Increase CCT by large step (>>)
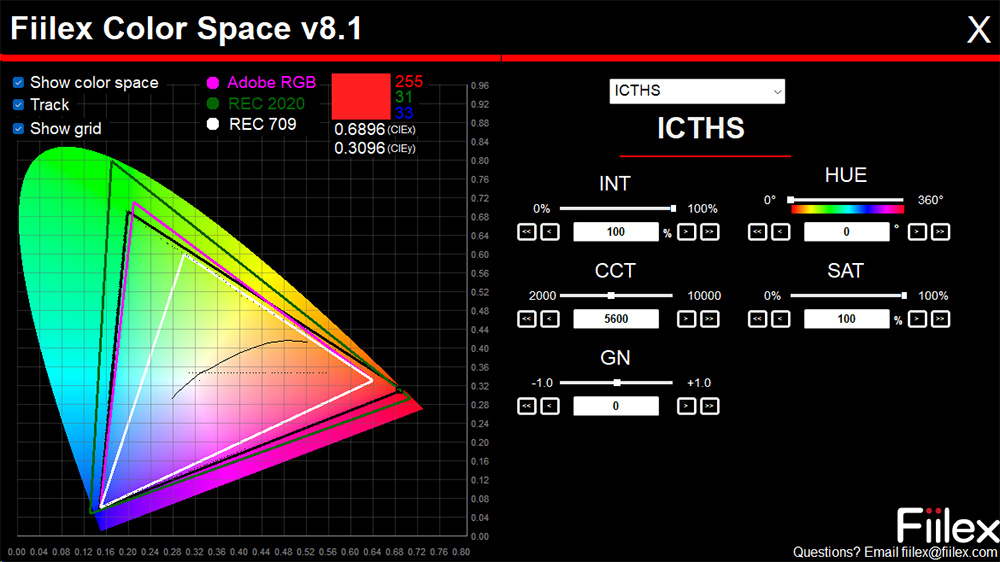Image resolution: width=1000 pixels, height=562 pixels. (710, 319)
